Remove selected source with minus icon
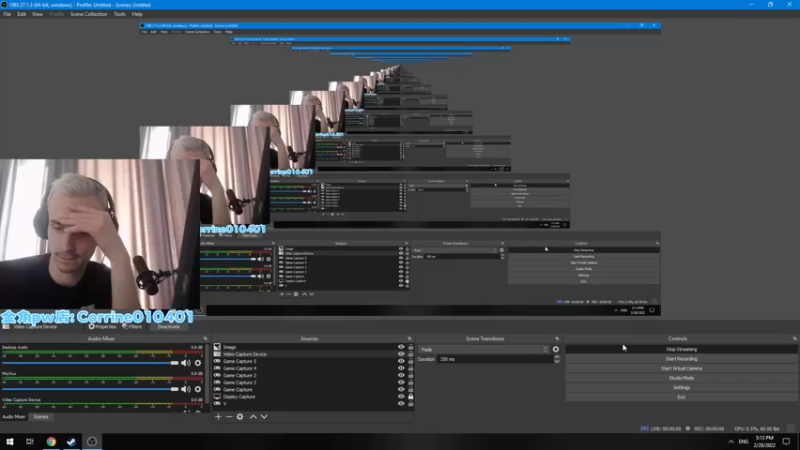 pos(229,417)
